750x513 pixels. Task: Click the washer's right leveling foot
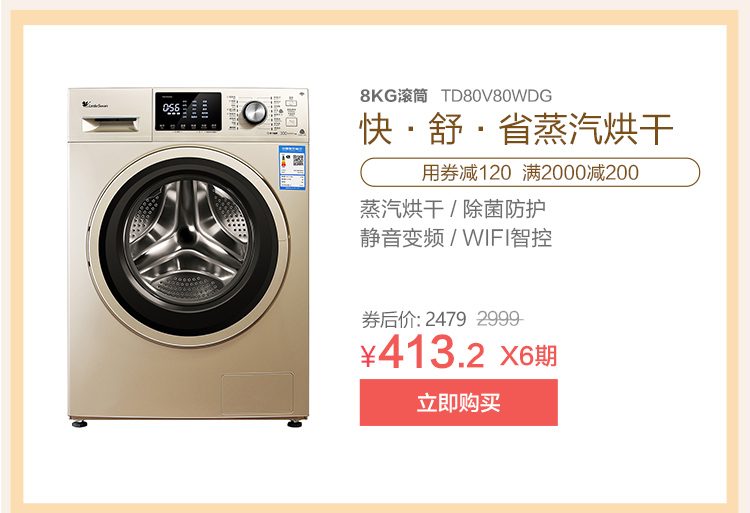(x=295, y=424)
